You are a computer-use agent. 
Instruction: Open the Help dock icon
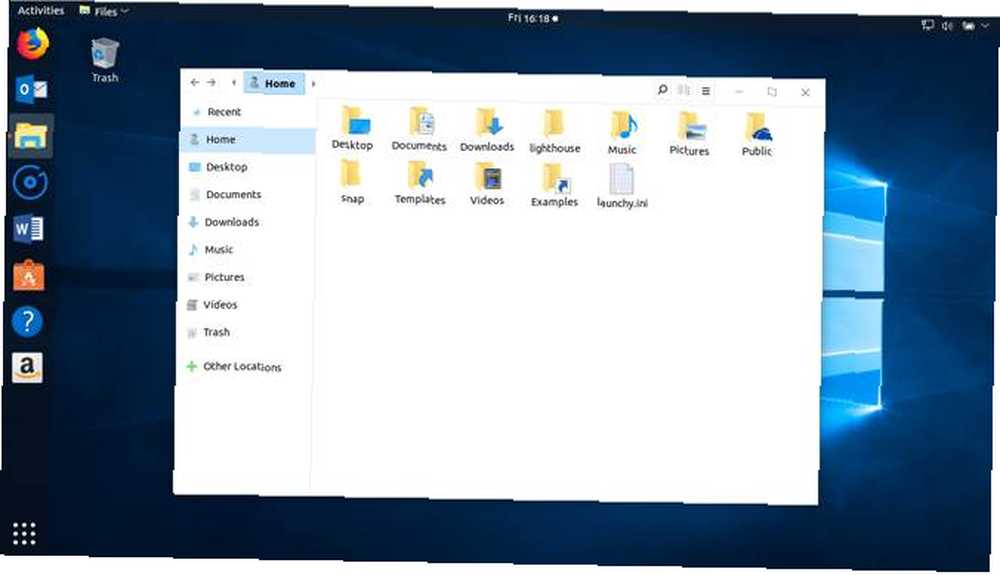[x=27, y=321]
